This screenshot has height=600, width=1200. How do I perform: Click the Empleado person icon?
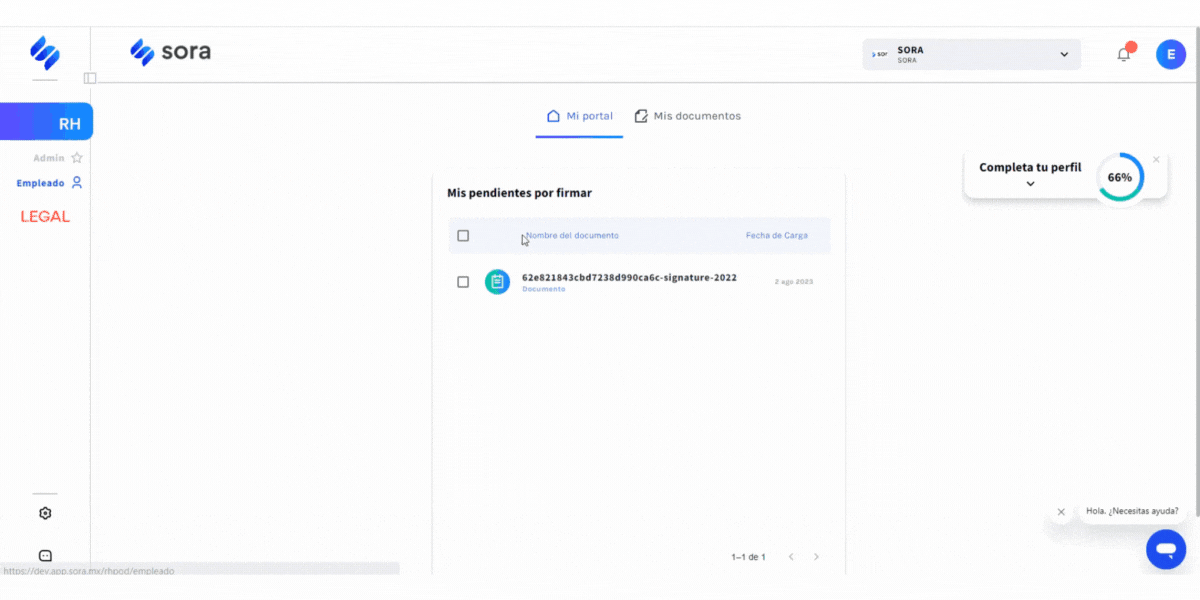click(77, 183)
